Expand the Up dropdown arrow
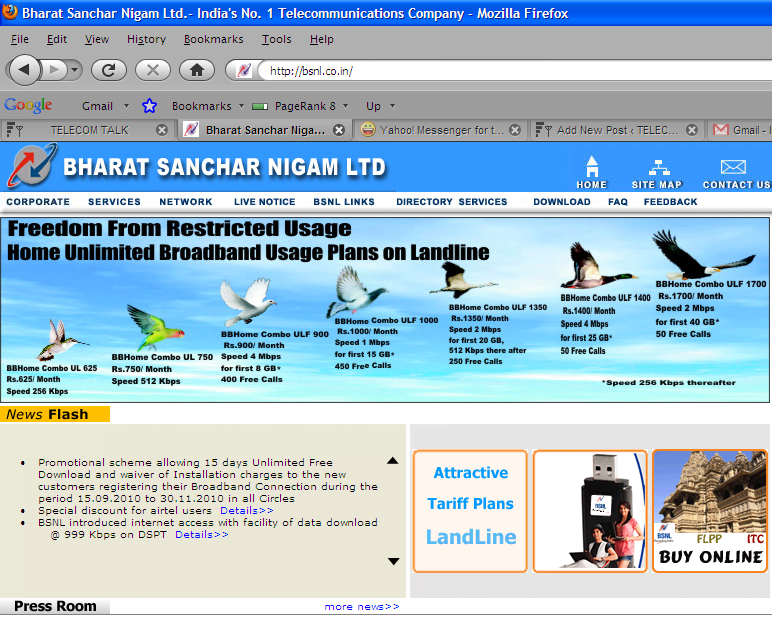The height and width of the screenshot is (619, 772). [392, 105]
